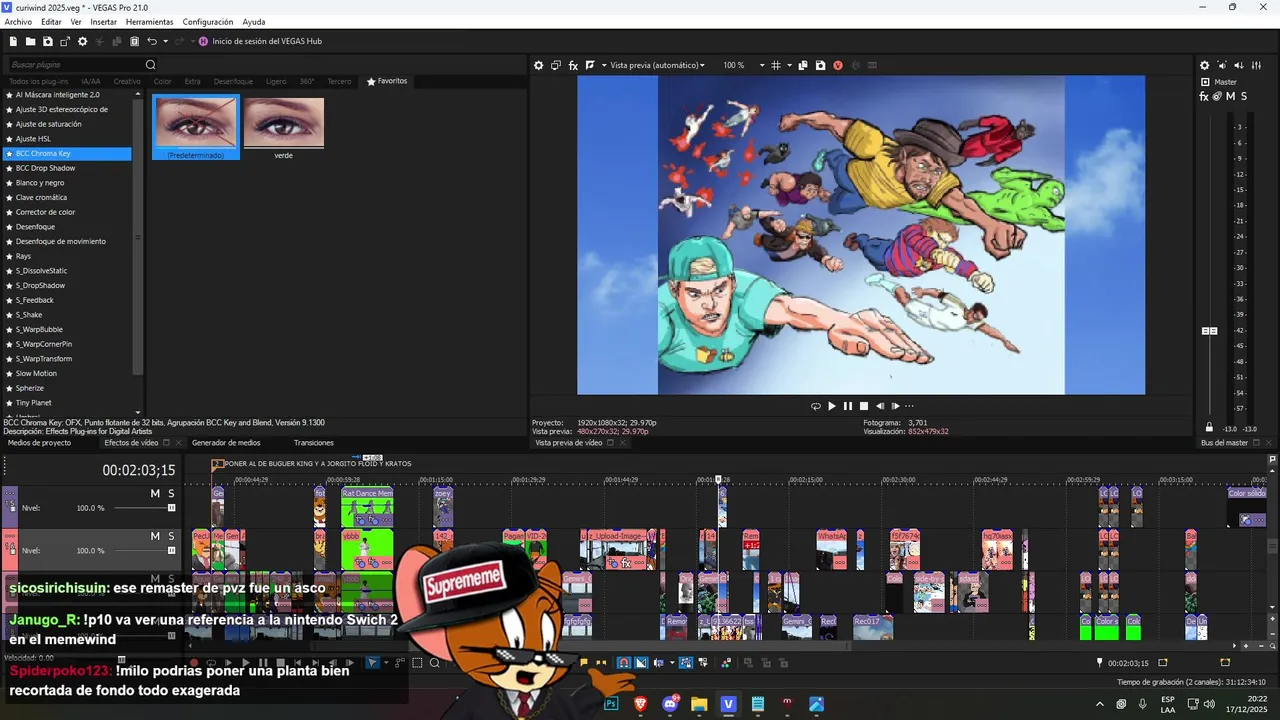Pause the preview

(x=848, y=406)
